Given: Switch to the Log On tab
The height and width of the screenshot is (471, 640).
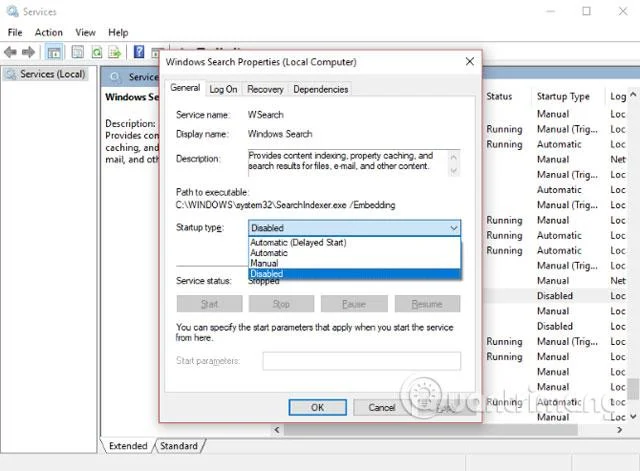Looking at the screenshot, I should coord(223,89).
